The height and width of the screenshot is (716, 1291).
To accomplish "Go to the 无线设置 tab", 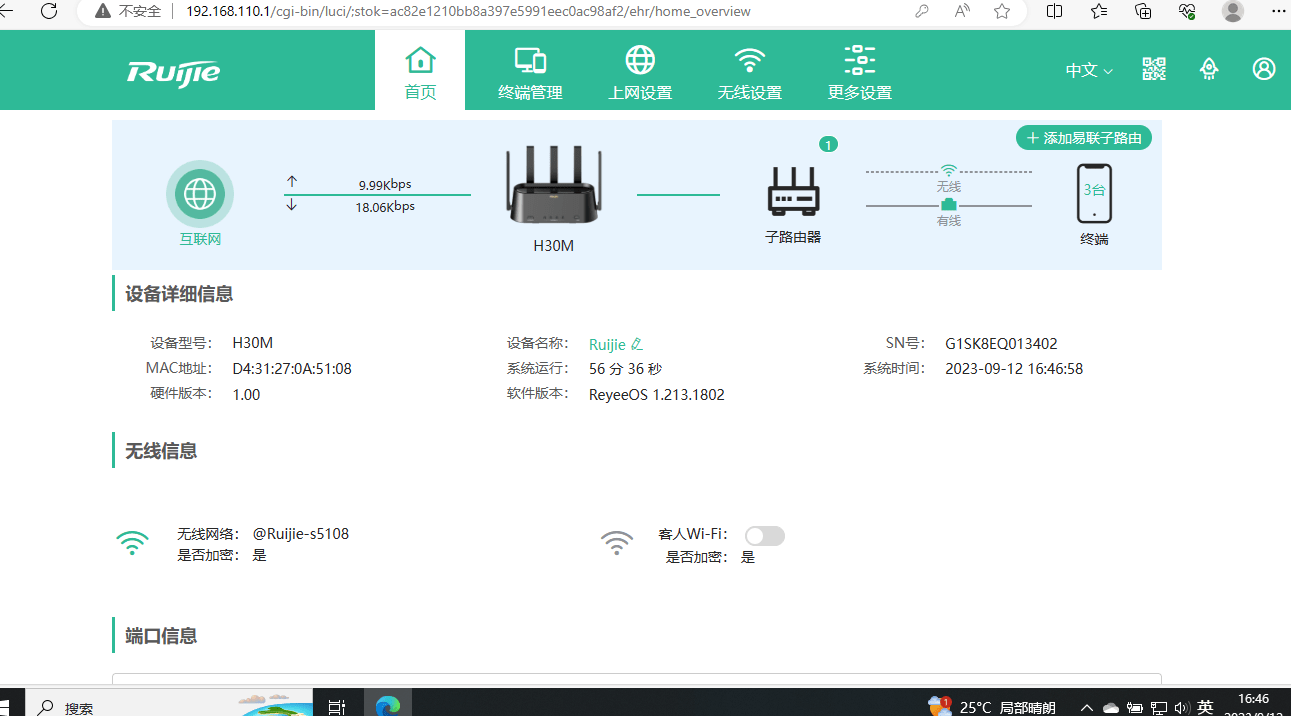I will 749,72.
